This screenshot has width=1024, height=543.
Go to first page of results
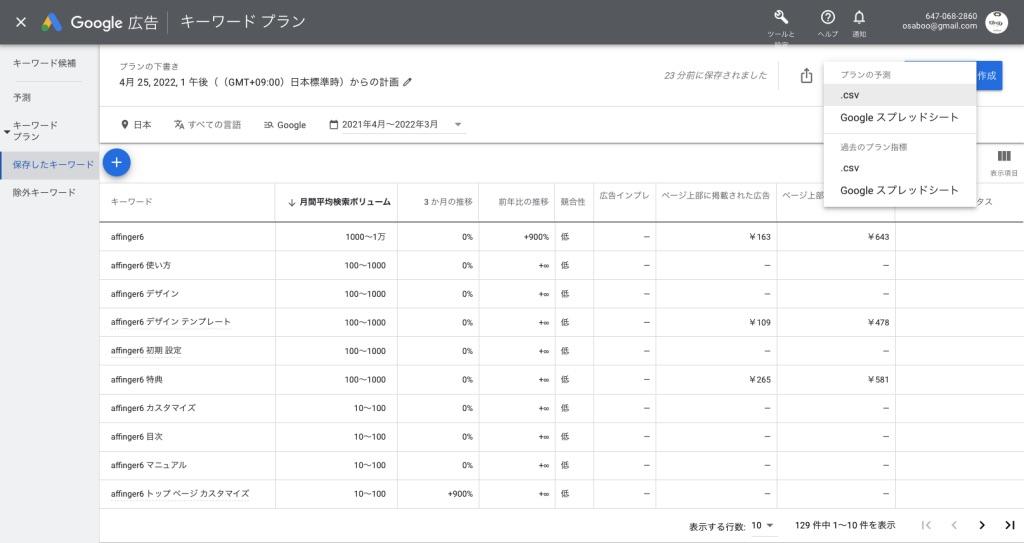pyautogui.click(x=926, y=525)
